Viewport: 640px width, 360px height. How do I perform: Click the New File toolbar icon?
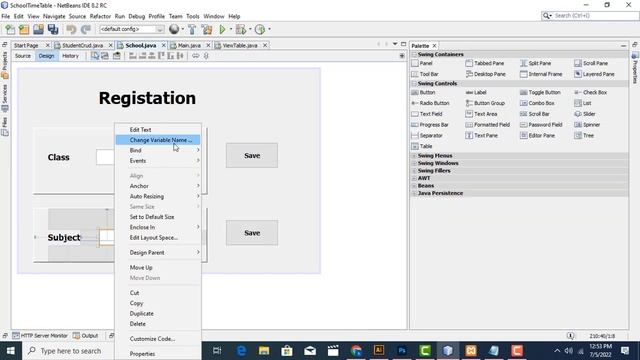10,29
